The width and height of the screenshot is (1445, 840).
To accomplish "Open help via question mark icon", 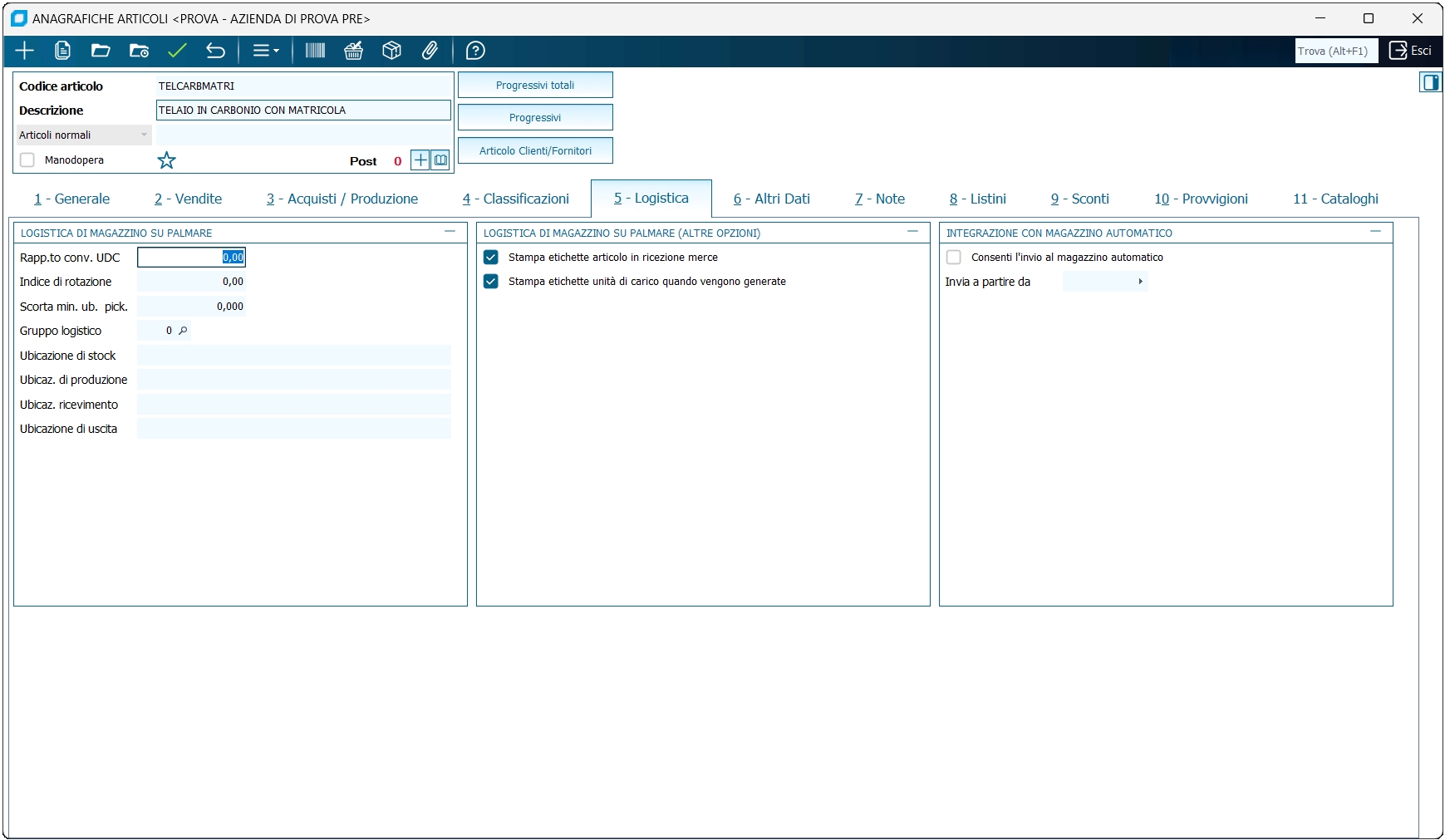I will pyautogui.click(x=475, y=51).
